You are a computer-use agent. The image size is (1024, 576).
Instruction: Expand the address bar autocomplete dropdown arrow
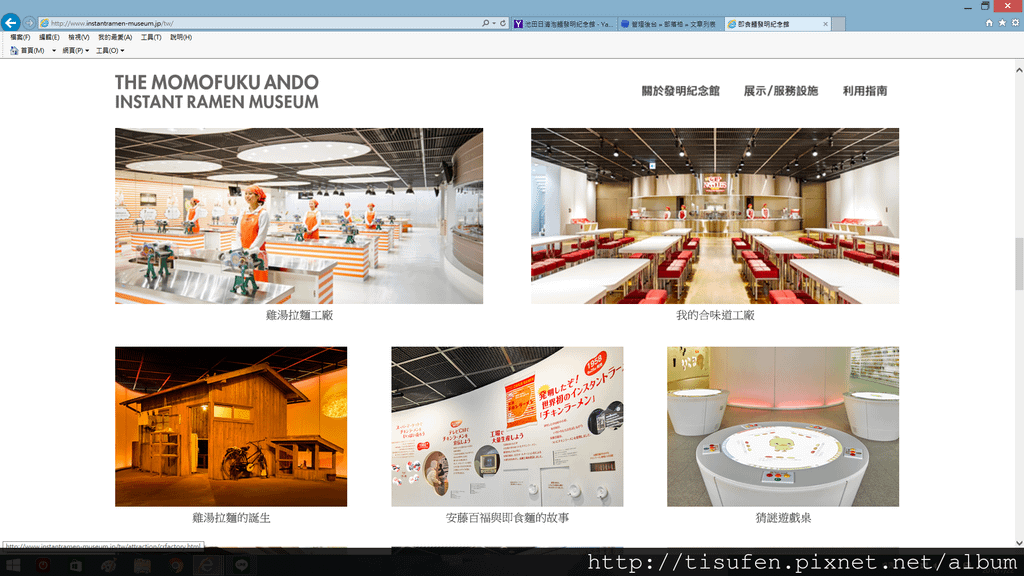tap(494, 24)
